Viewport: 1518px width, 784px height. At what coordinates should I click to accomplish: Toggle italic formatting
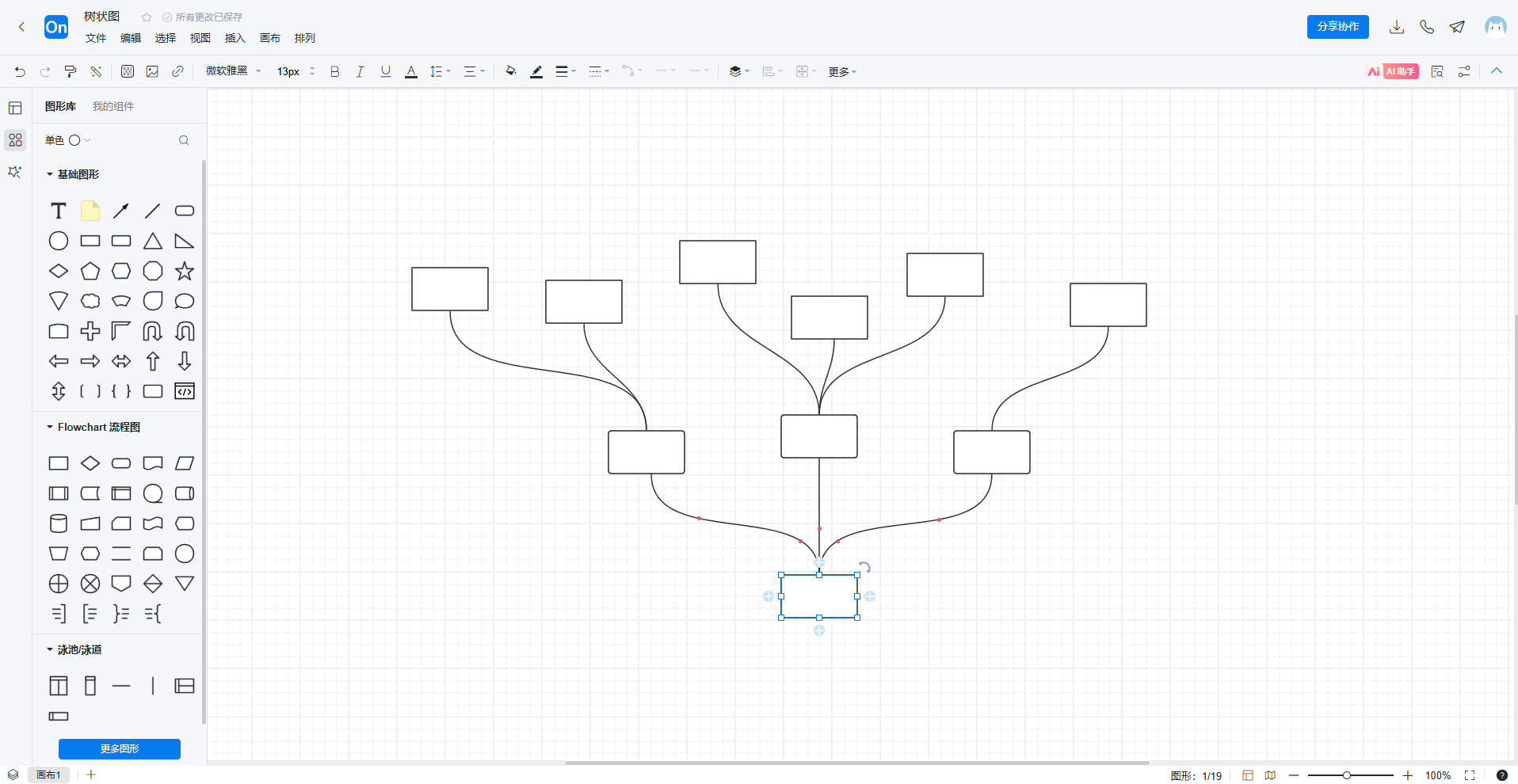[x=360, y=72]
